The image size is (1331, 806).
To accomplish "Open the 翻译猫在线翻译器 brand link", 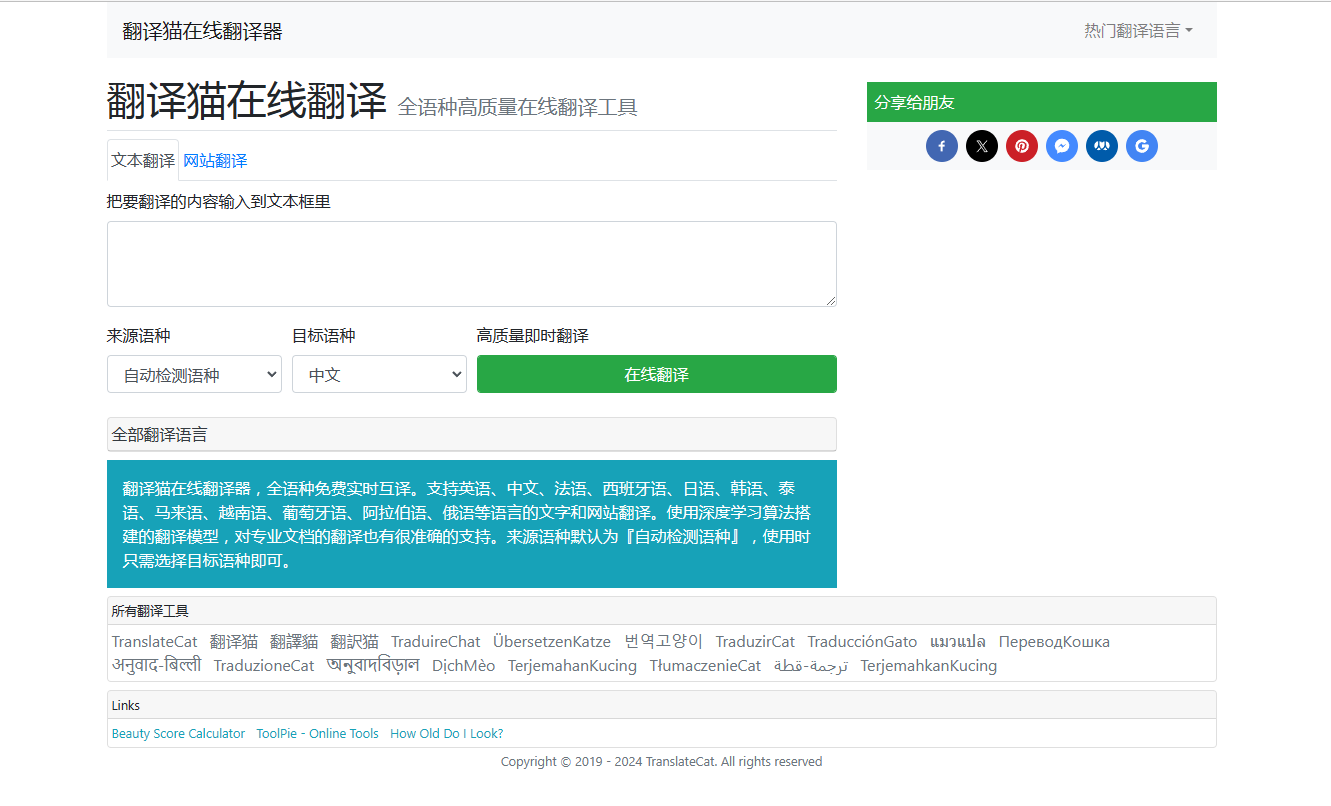I will (x=203, y=31).
